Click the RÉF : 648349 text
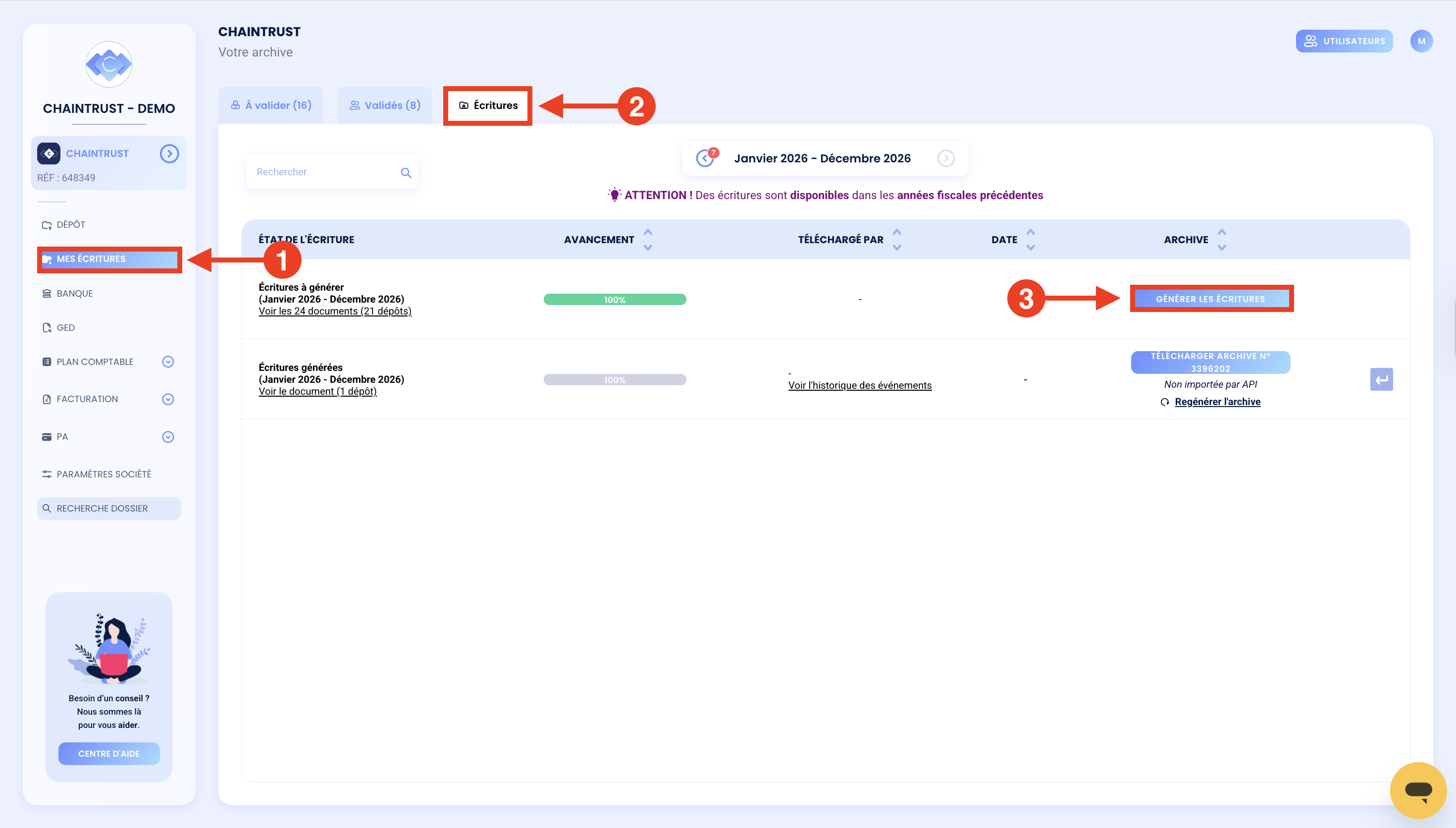Image resolution: width=1456 pixels, height=828 pixels. coord(66,178)
